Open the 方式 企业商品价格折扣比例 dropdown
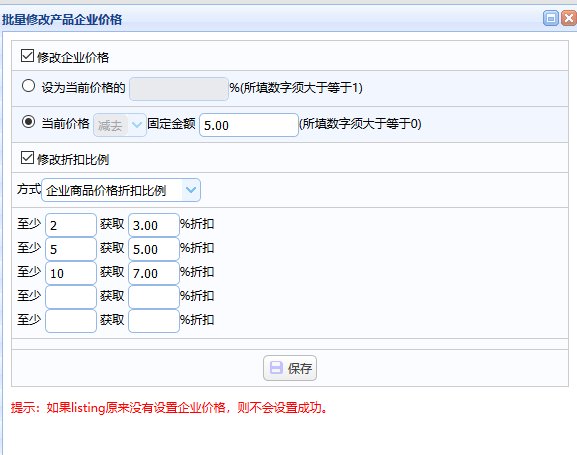Screen dimensions: 577x455 [121, 190]
